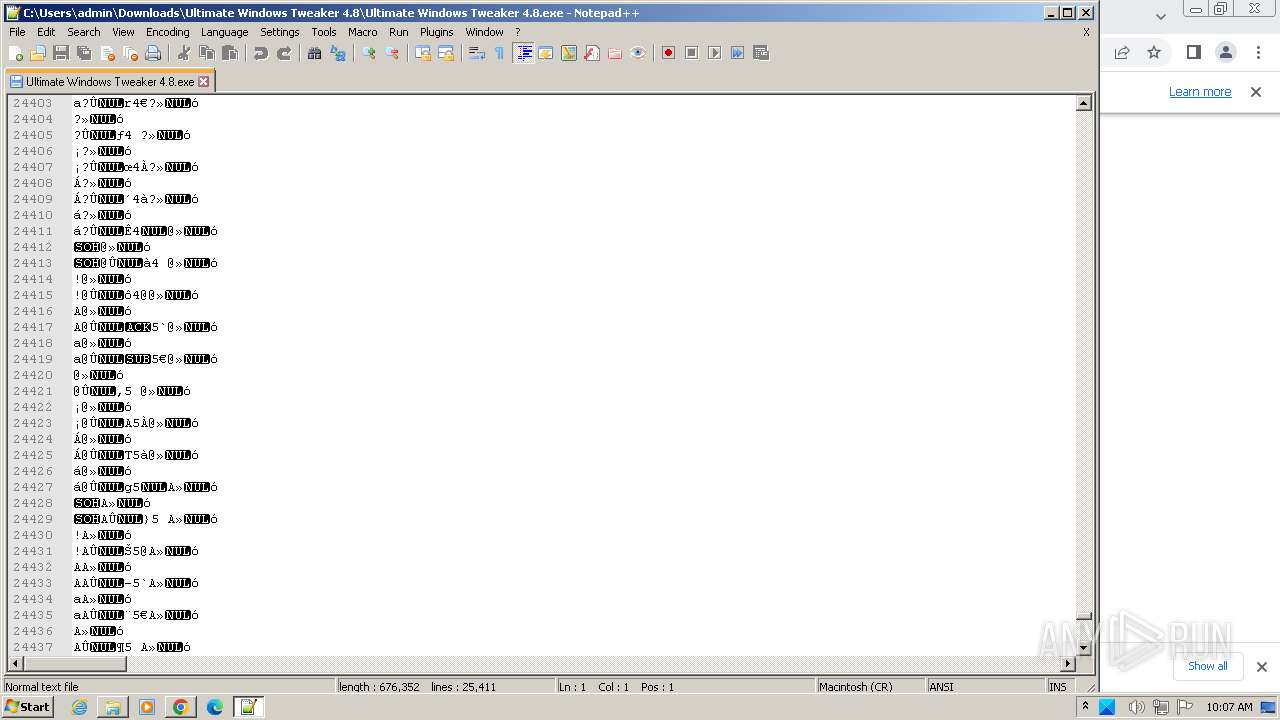
Task: Click the vertical scrollbar down arrow
Action: coord(1083,647)
